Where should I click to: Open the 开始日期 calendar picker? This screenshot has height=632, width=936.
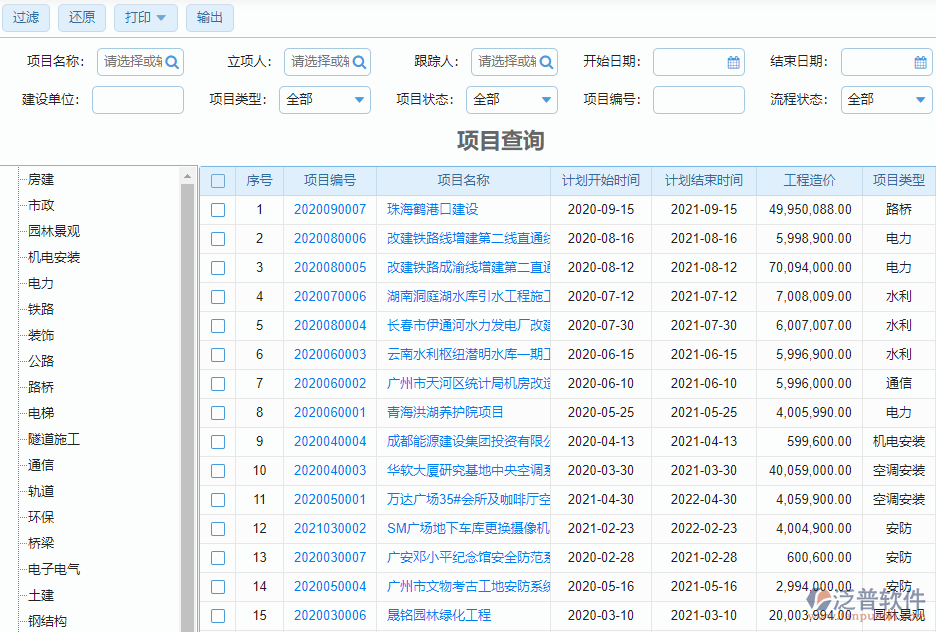click(x=734, y=61)
